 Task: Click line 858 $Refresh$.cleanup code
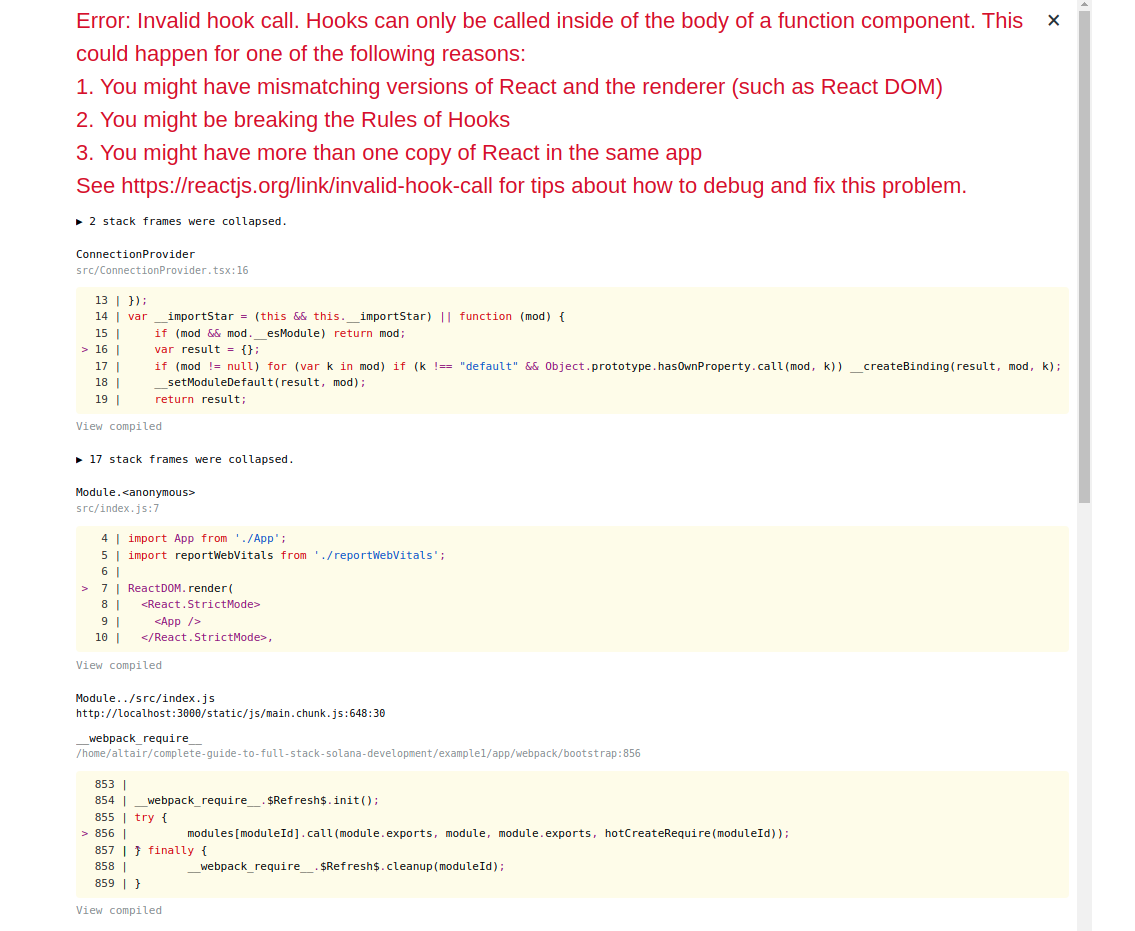click(346, 867)
